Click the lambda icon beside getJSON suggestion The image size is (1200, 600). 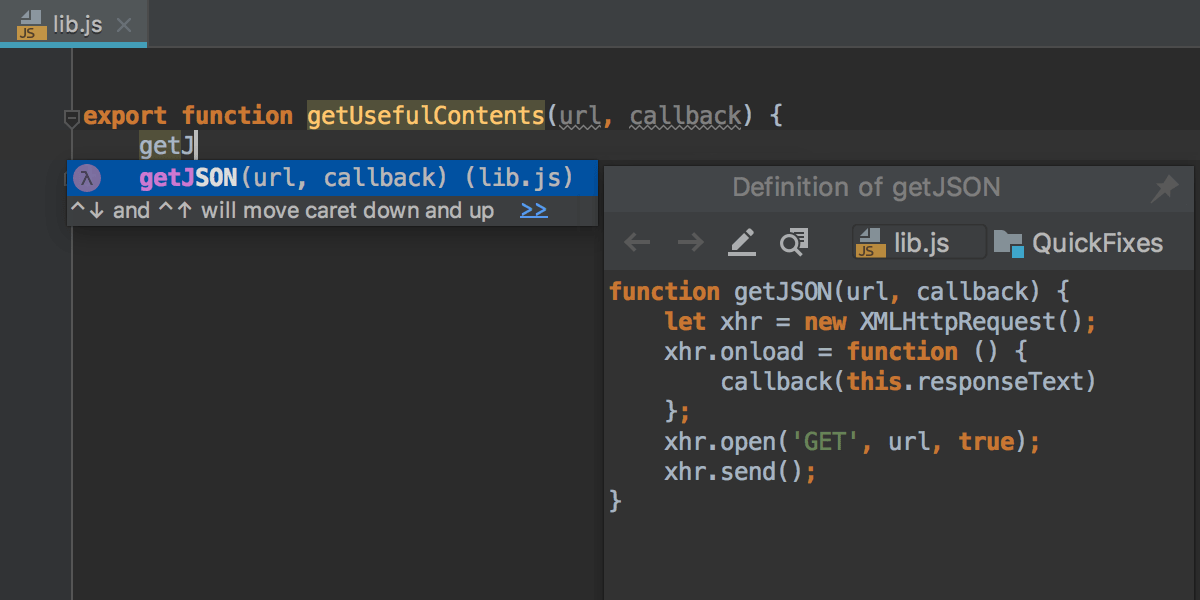point(85,178)
